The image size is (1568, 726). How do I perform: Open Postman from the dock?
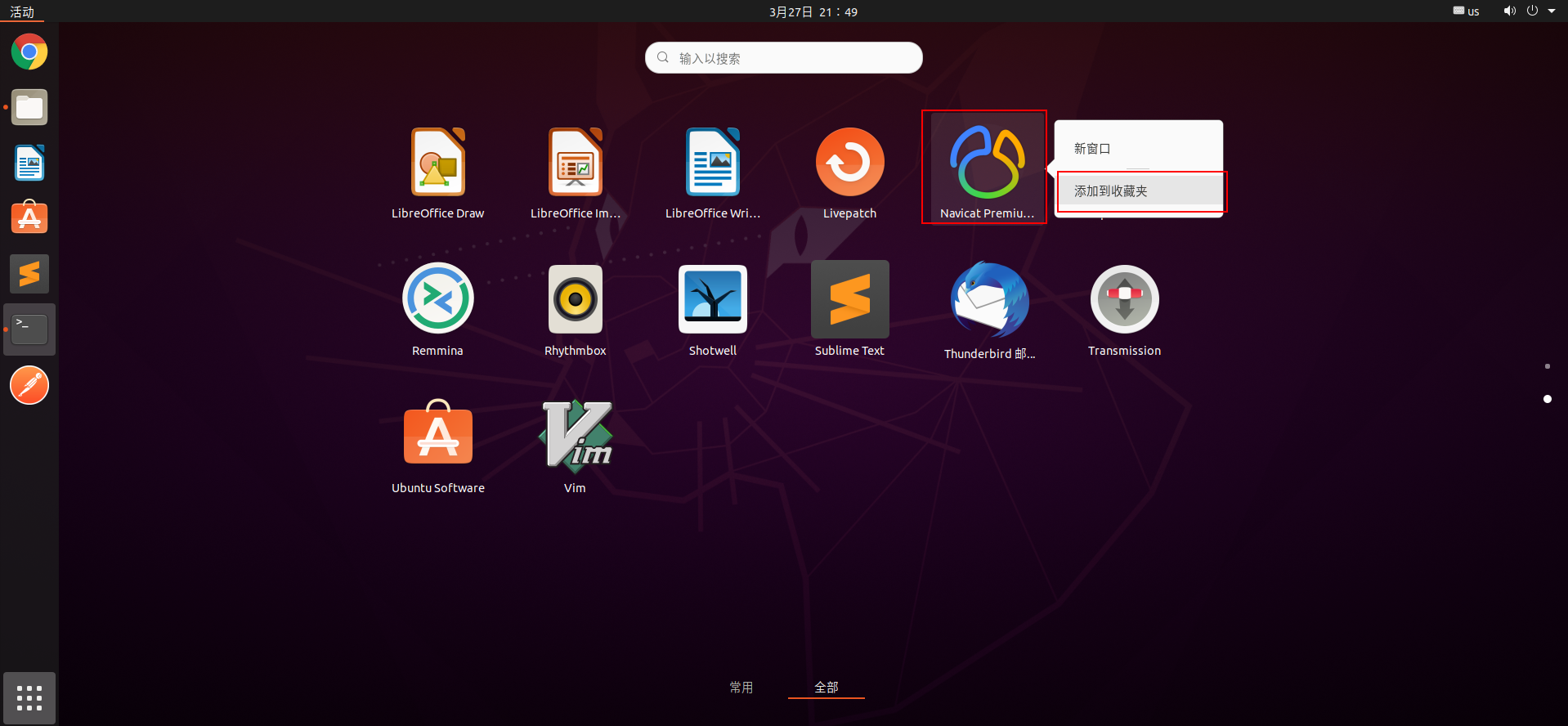coord(29,385)
